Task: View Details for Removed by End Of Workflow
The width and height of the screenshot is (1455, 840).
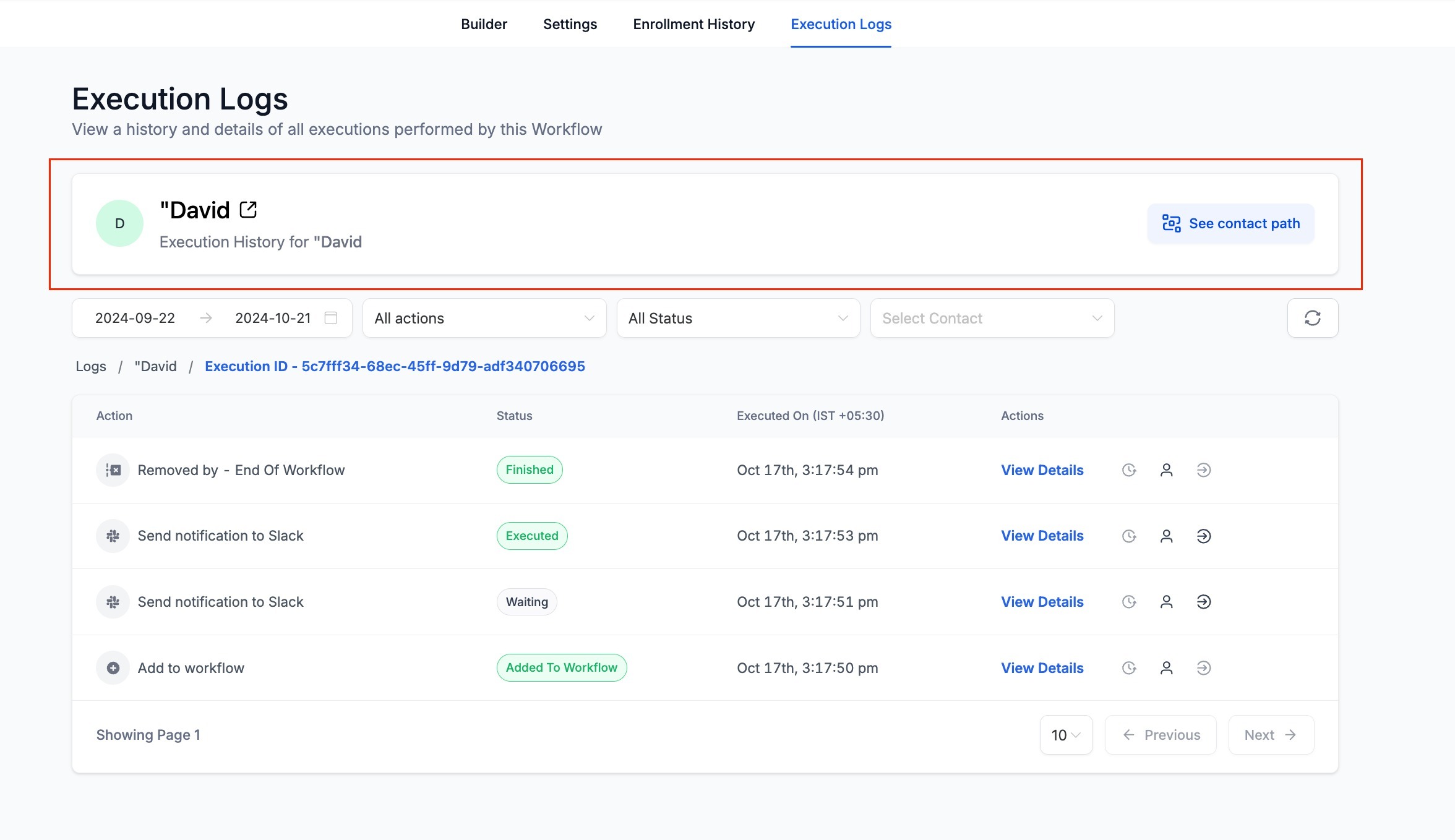Action: click(1042, 470)
